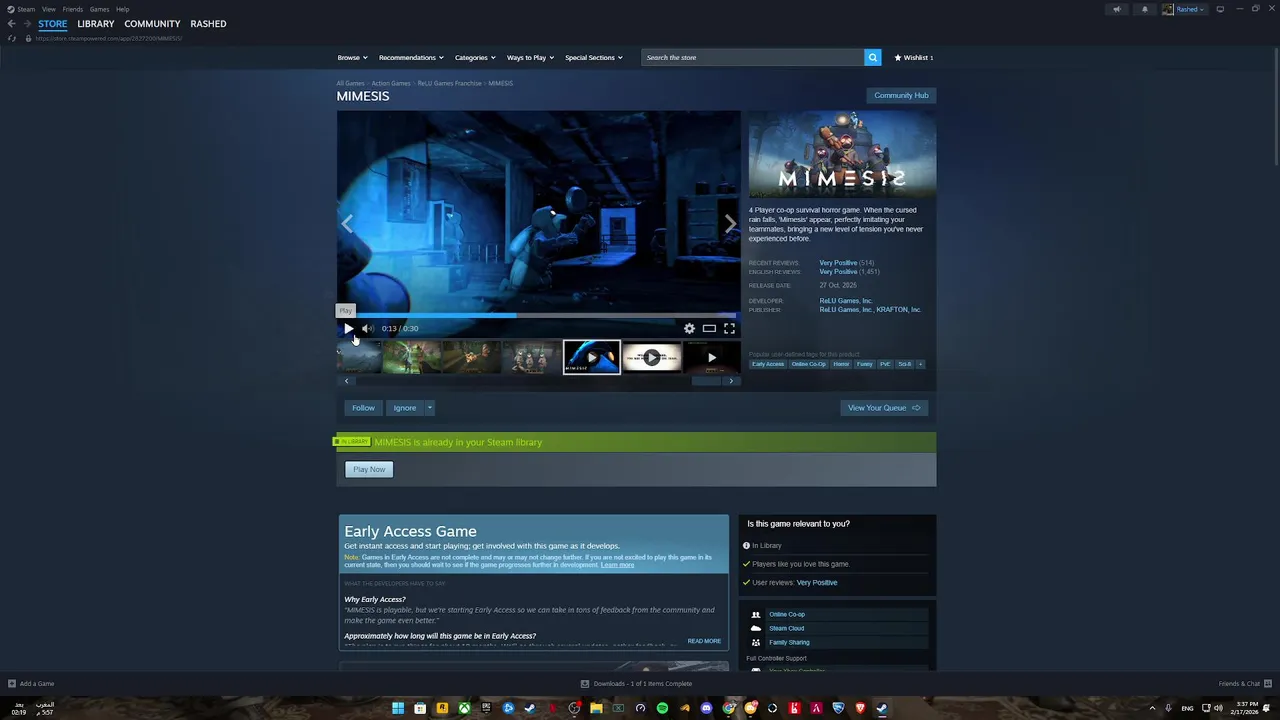This screenshot has height=720, width=1280.
Task: Open the Community Hub
Action: [901, 95]
